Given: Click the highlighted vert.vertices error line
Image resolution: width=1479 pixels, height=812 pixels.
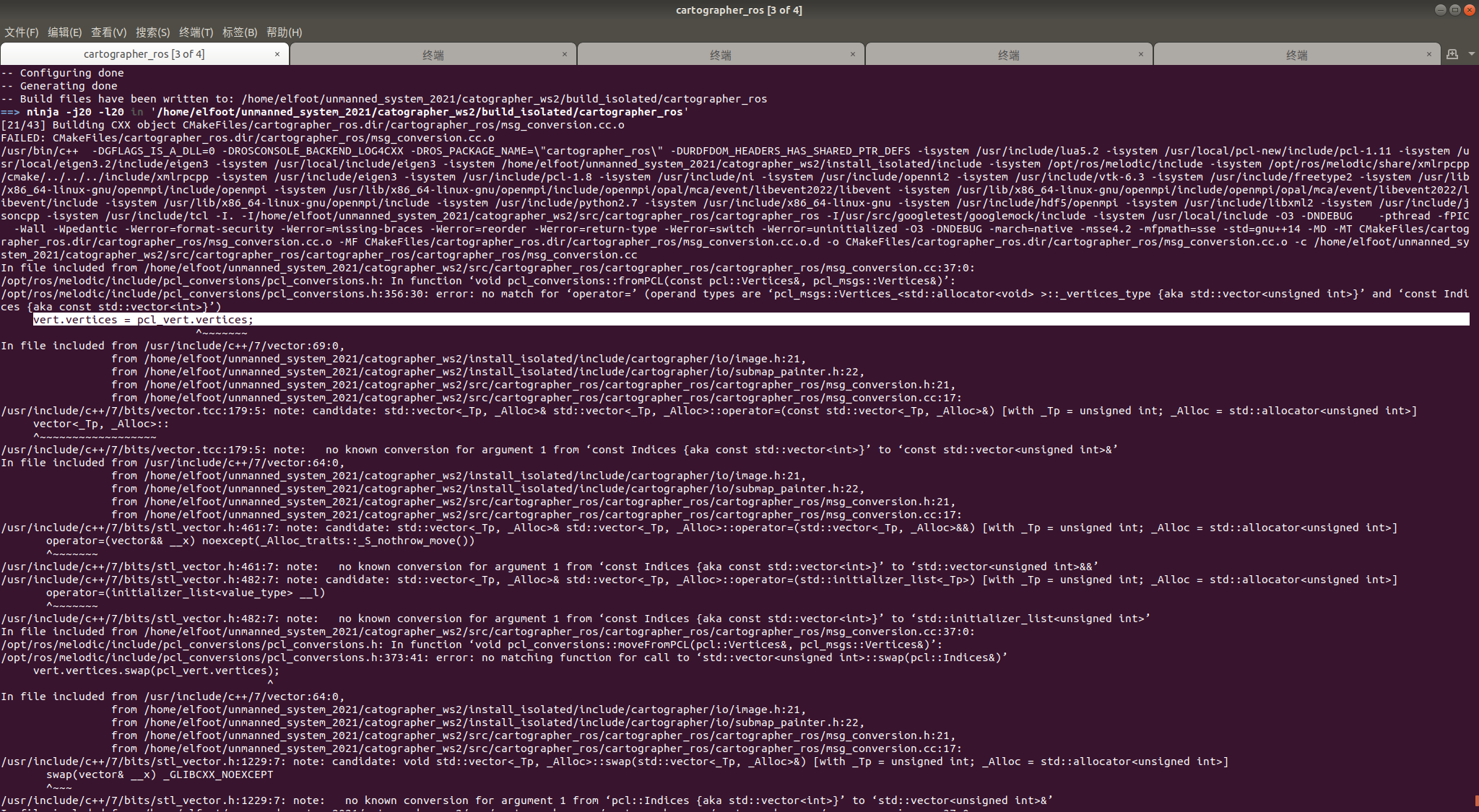Looking at the screenshot, I should (143, 320).
